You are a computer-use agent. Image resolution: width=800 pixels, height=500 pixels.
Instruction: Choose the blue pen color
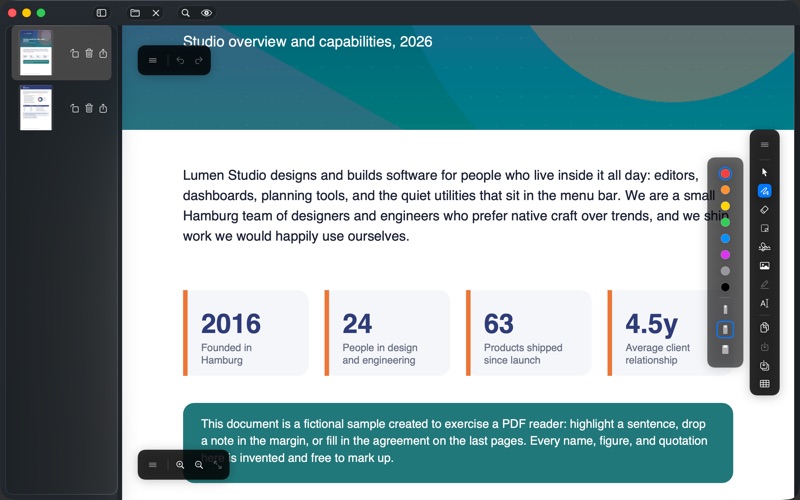click(x=725, y=238)
